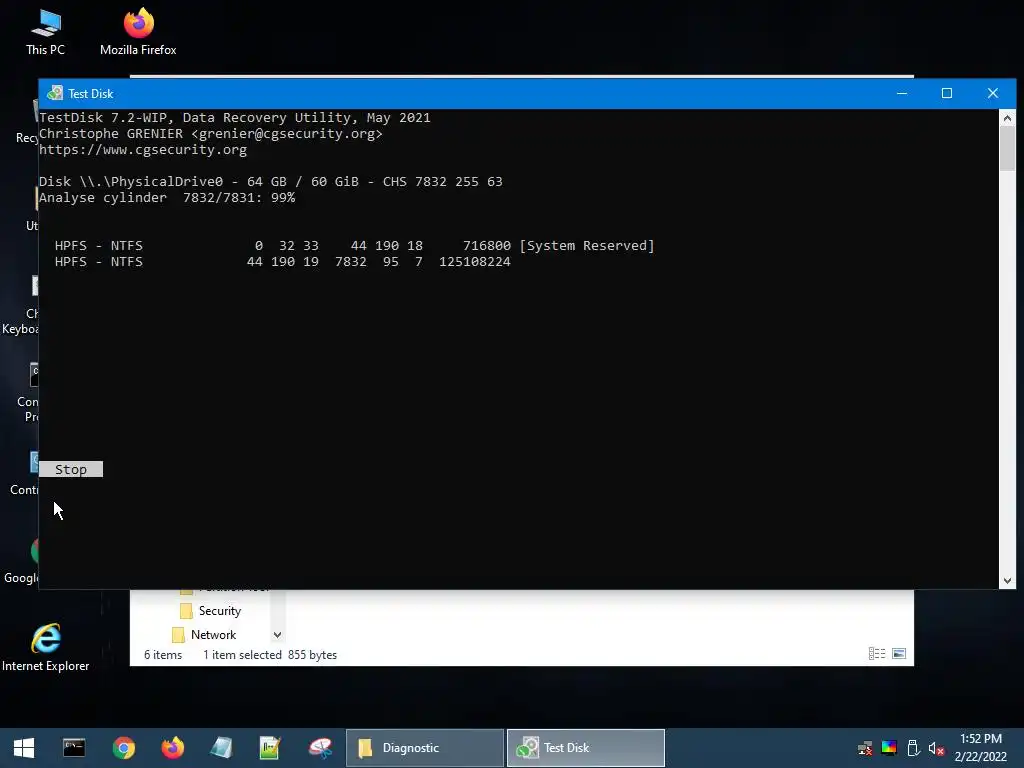
Task: Open Internet Explorer desktop icon
Action: point(46,647)
